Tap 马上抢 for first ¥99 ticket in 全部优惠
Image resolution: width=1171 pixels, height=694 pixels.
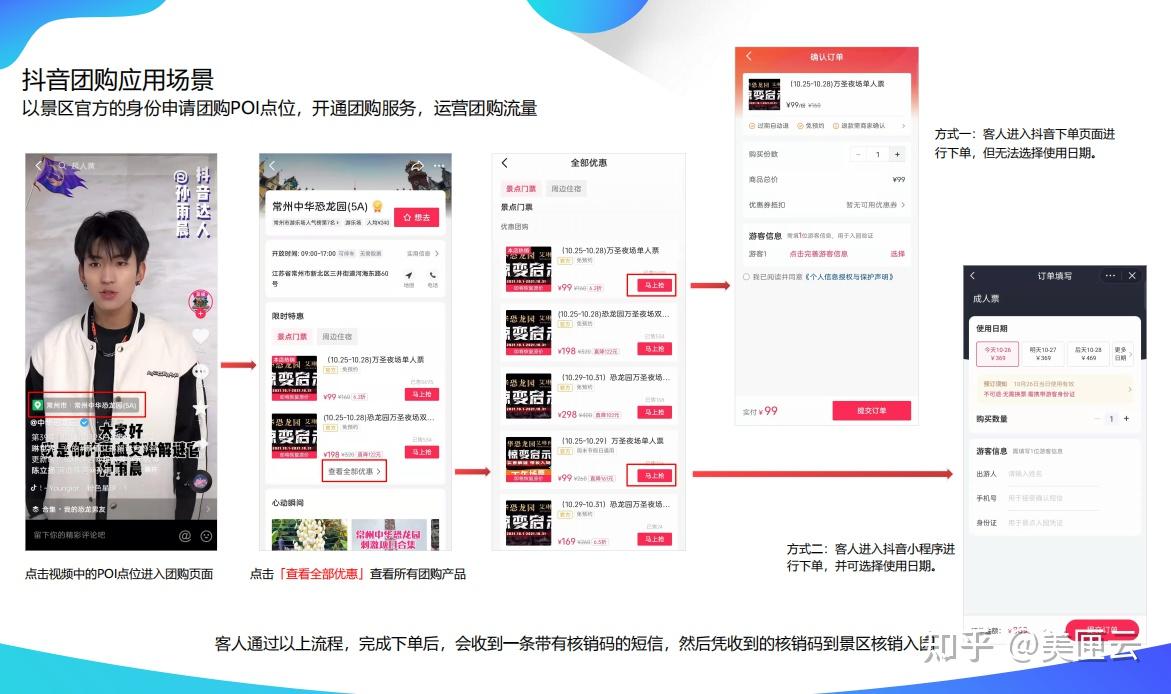click(654, 285)
